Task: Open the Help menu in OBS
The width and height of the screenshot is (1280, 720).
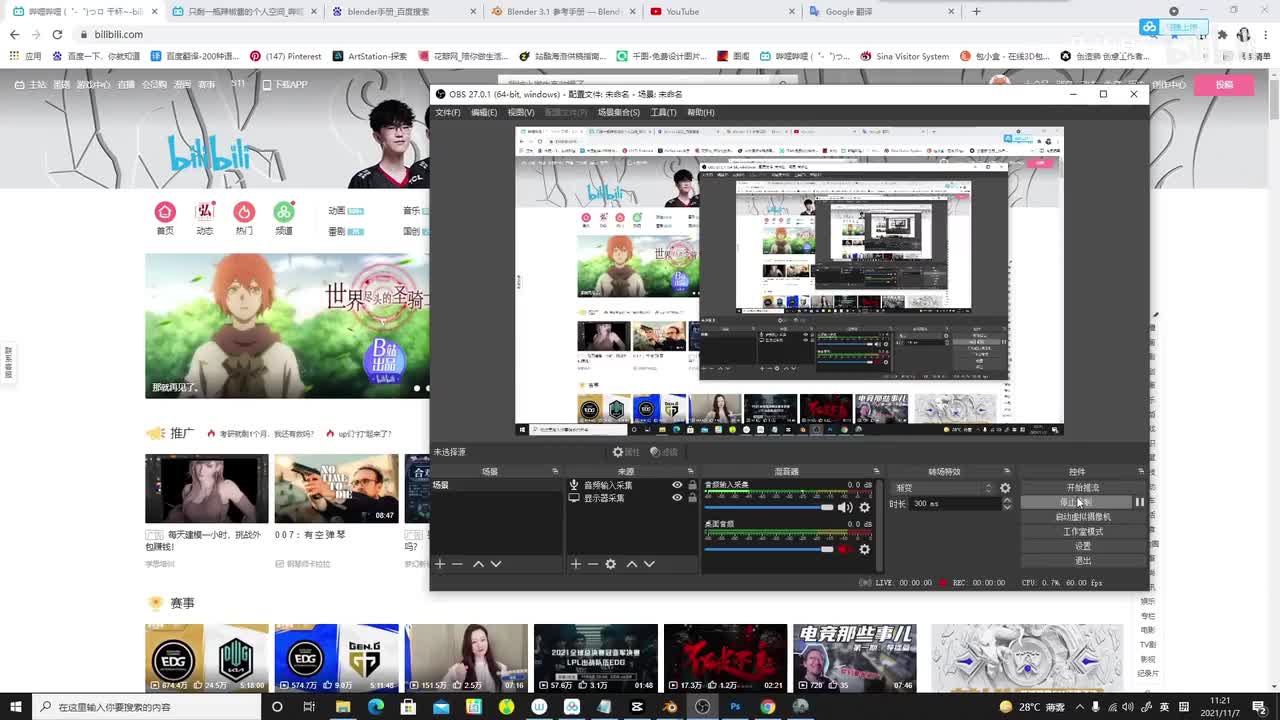Action: 700,112
